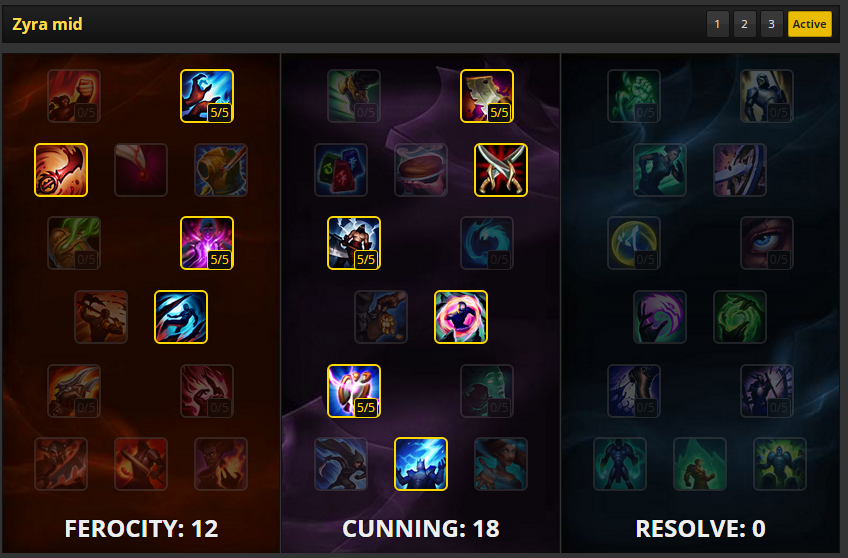Click the Secret Stash cards mastery icon
The height and width of the screenshot is (558, 848).
coord(341,170)
